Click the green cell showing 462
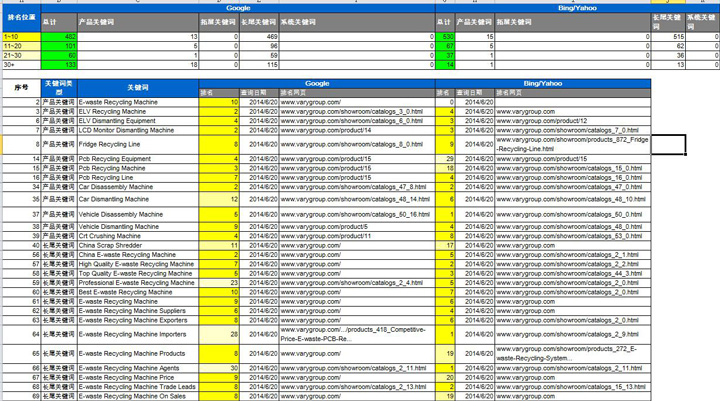This screenshot has width=720, height=401. [59, 36]
